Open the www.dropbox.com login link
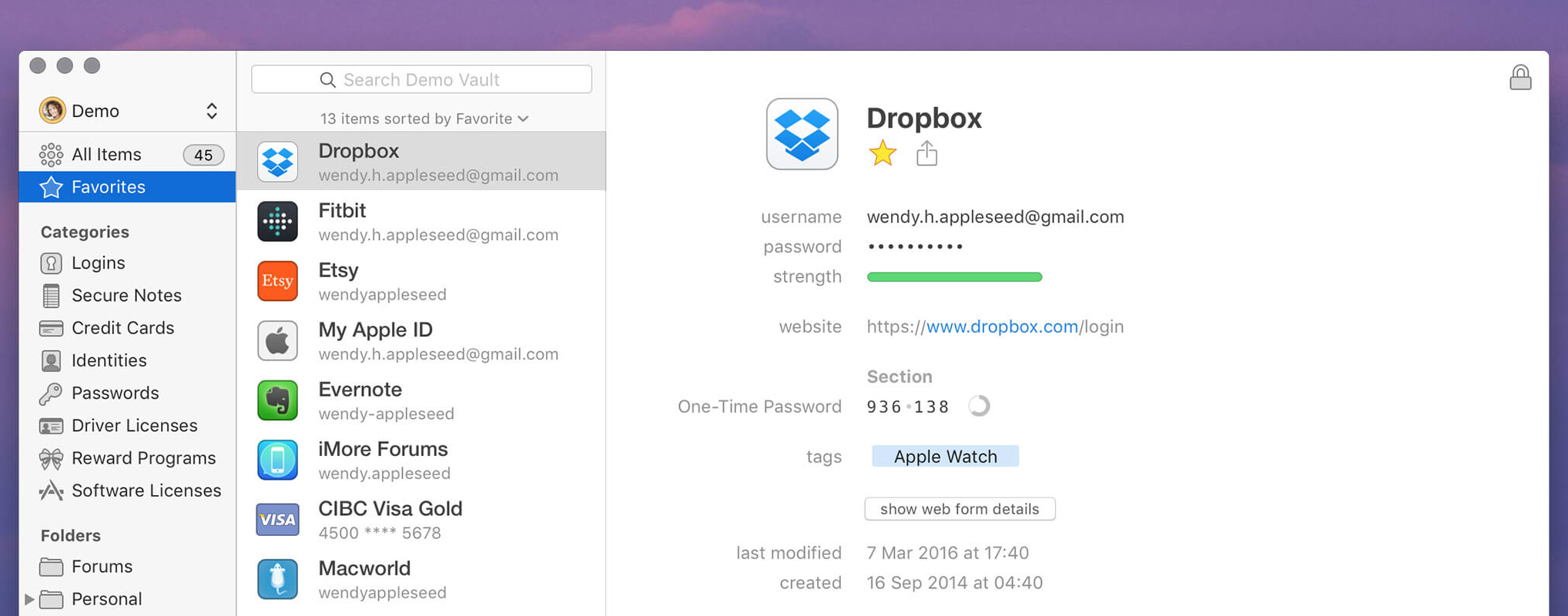 point(995,327)
